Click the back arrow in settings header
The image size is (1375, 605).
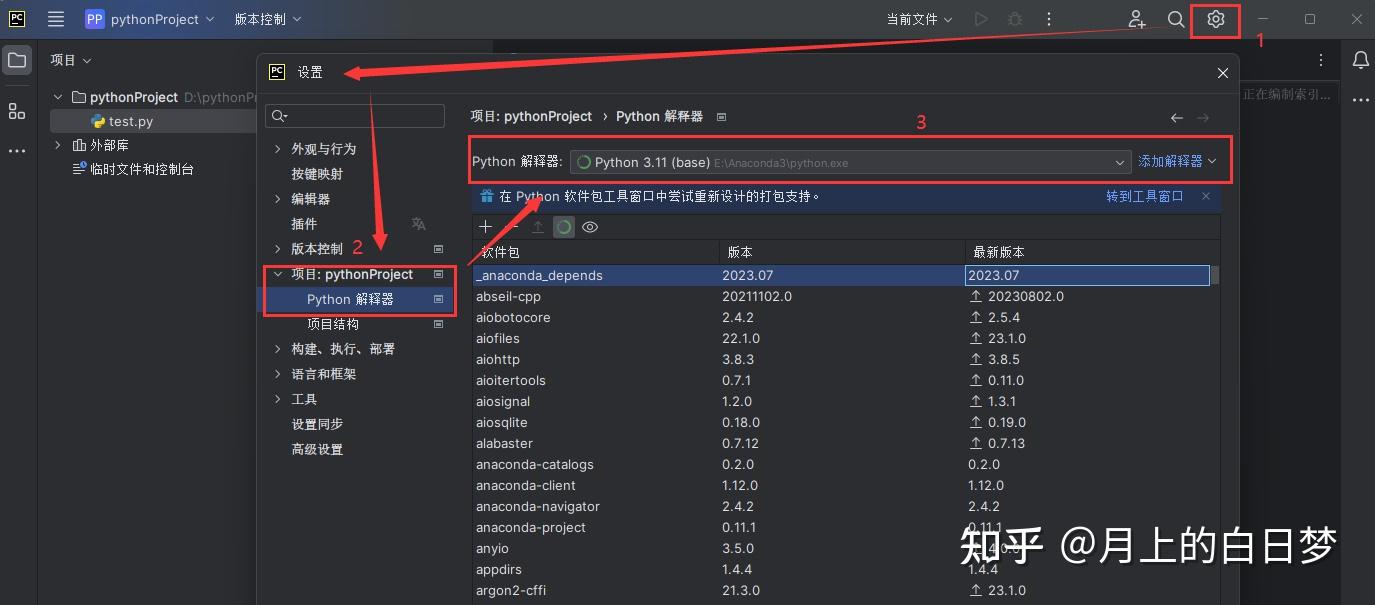pos(1176,117)
